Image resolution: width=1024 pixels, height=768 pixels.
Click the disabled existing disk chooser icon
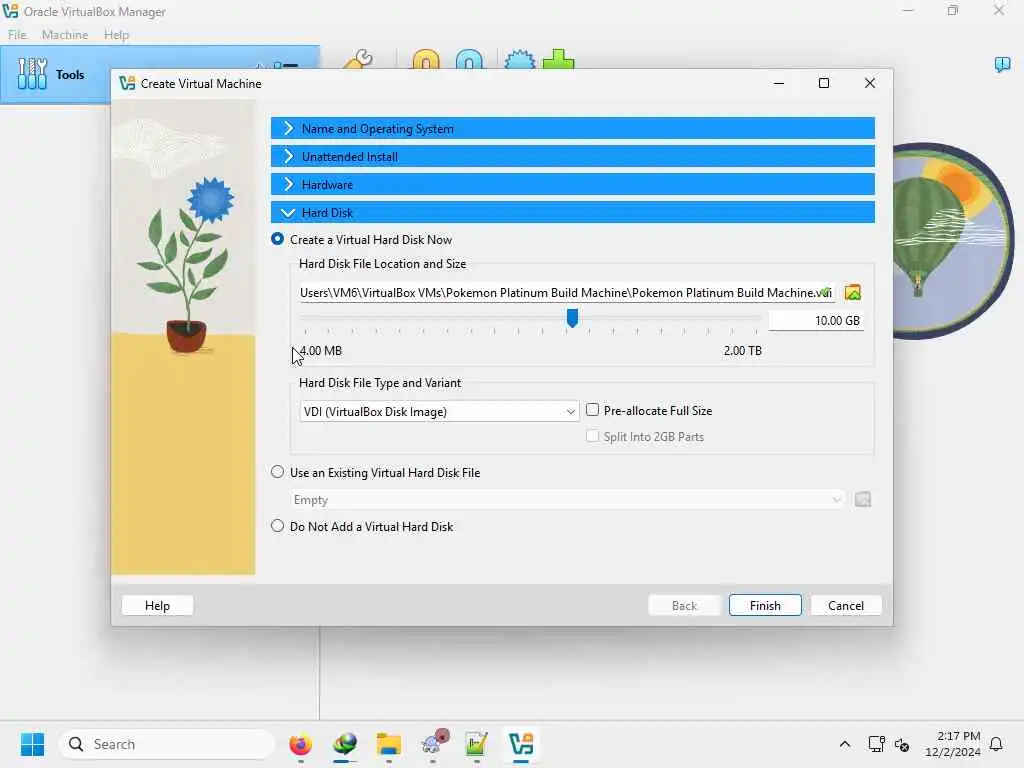tap(863, 500)
